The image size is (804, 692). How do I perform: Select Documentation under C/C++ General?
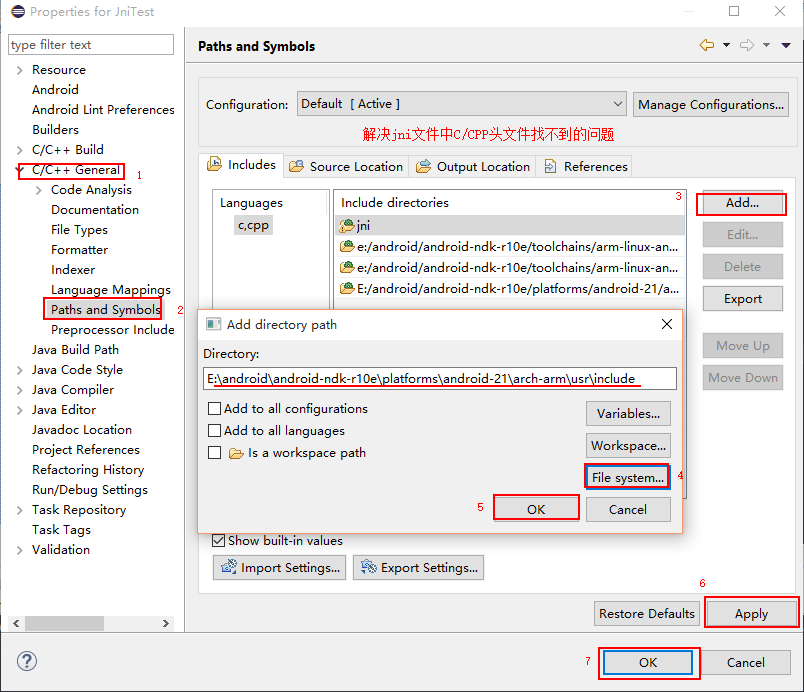[x=95, y=209]
